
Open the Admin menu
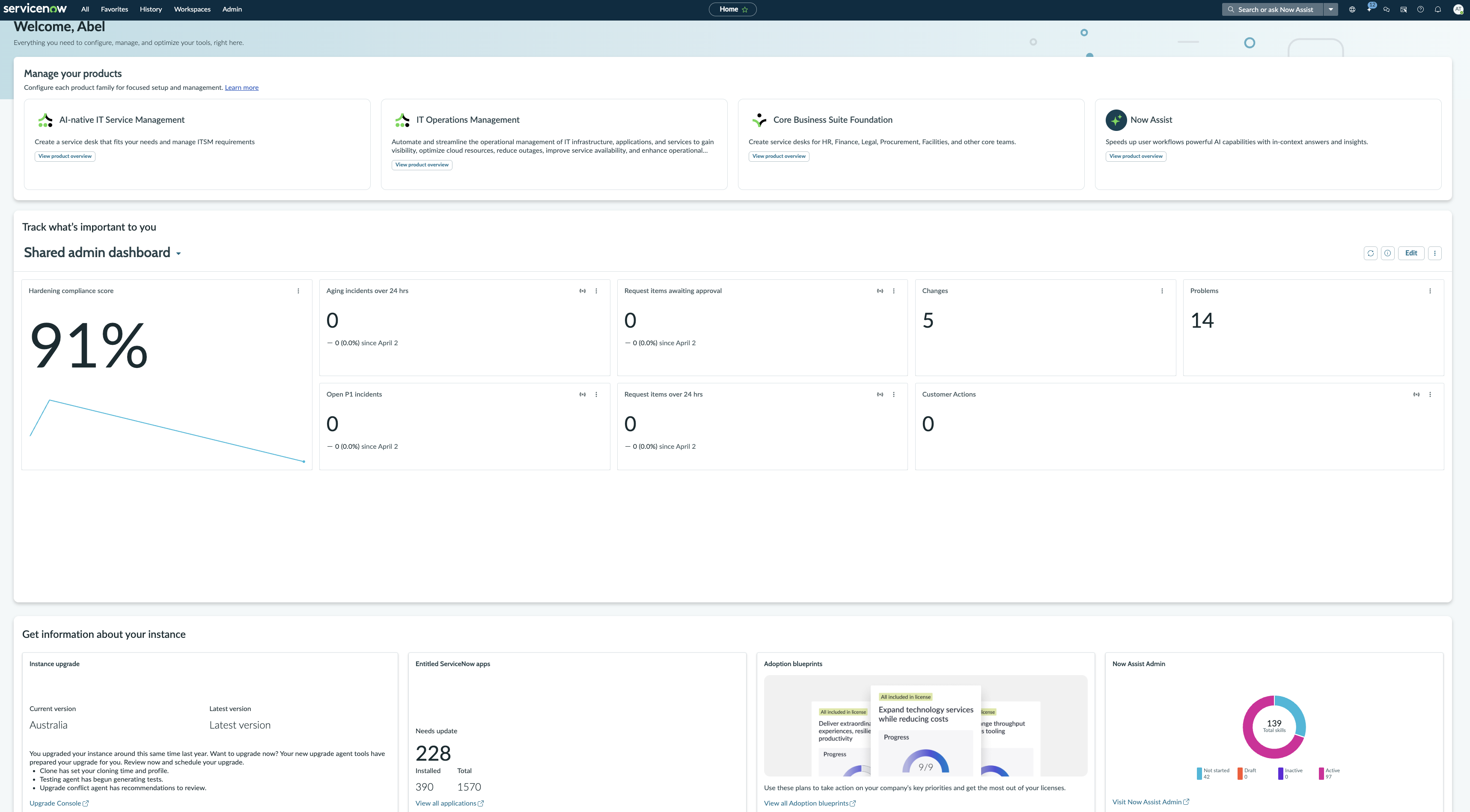click(x=232, y=9)
